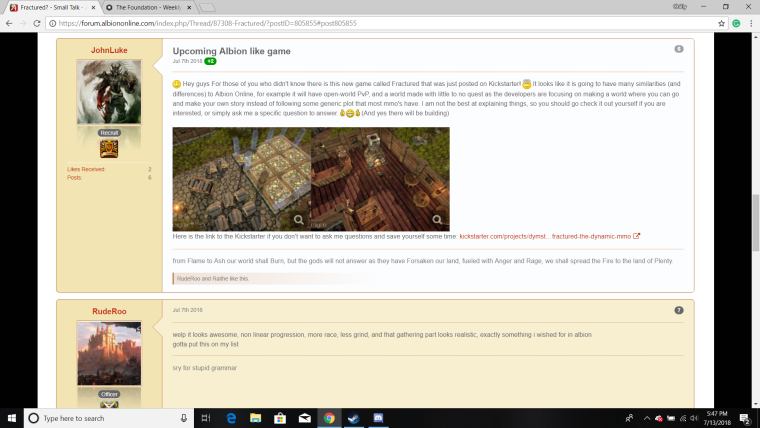Open the volume control in system tray

click(694, 418)
